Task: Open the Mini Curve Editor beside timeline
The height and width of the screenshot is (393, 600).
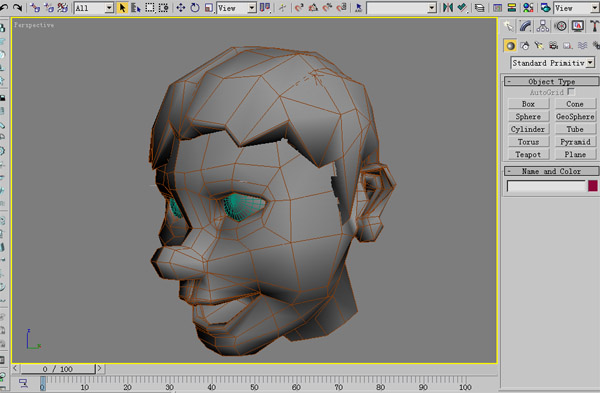Action: pos(23,383)
